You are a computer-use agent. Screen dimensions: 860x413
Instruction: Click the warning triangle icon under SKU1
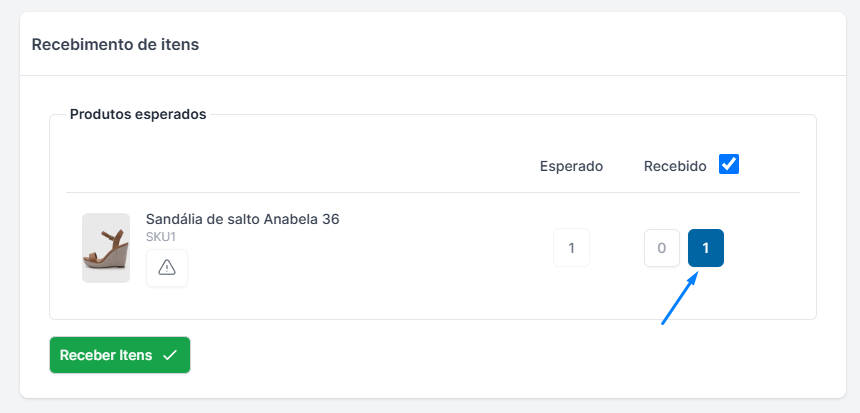click(167, 268)
